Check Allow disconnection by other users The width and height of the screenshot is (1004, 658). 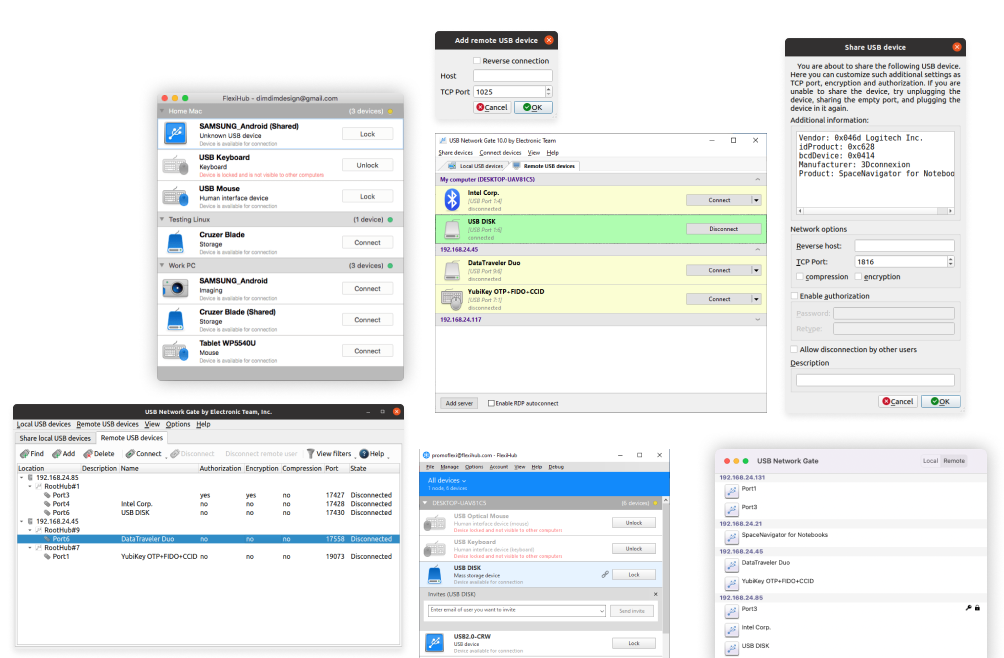click(x=795, y=349)
